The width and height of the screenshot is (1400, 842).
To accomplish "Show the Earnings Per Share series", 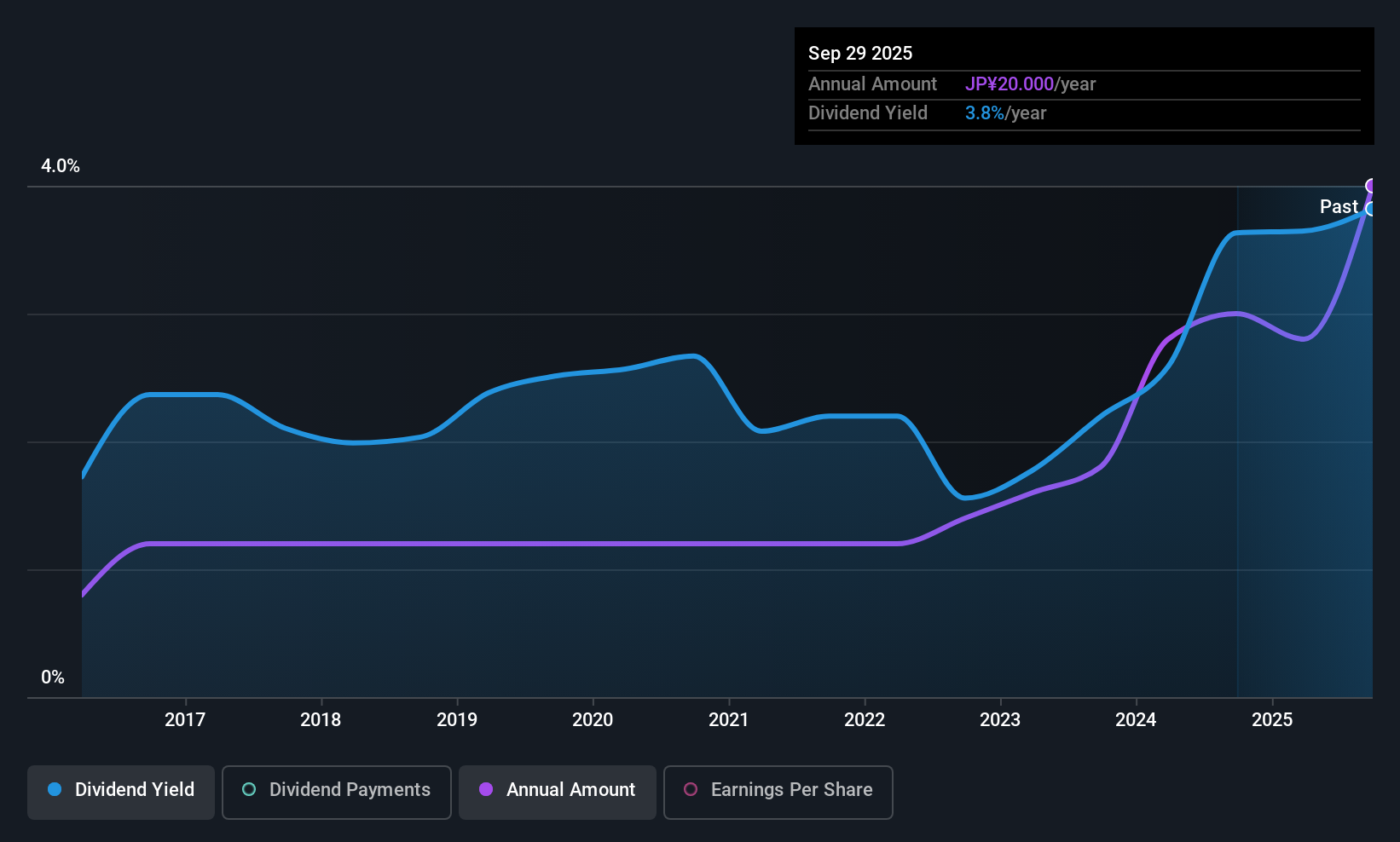I will click(x=778, y=790).
